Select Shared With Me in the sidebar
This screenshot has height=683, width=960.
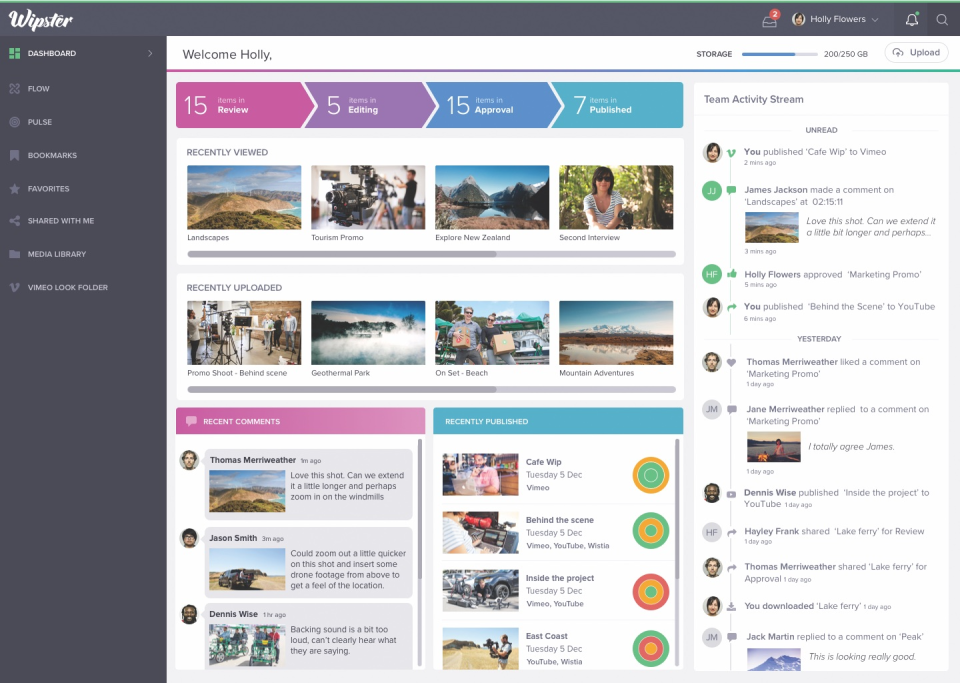(58, 221)
